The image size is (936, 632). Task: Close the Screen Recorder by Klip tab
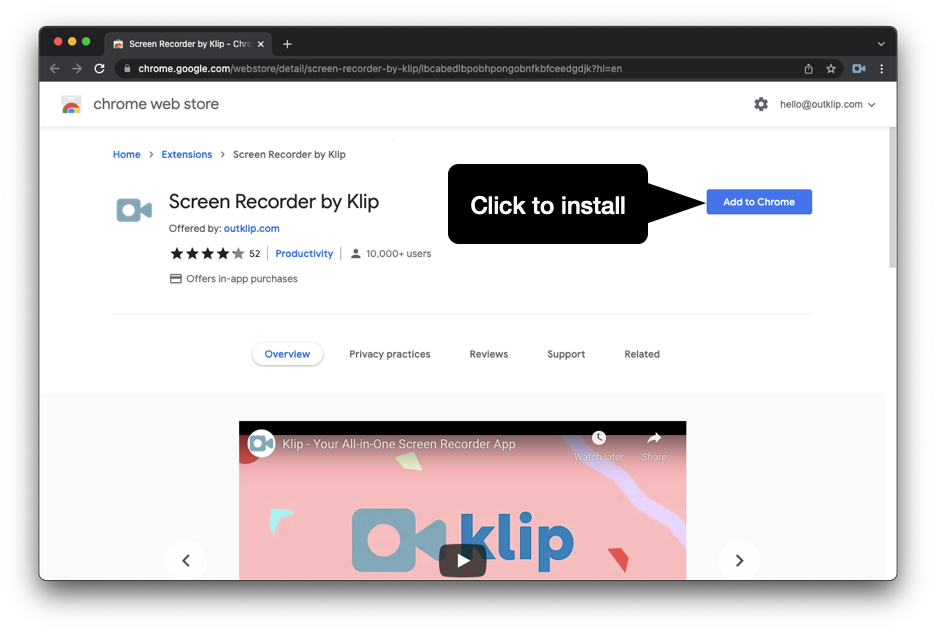coord(261,44)
